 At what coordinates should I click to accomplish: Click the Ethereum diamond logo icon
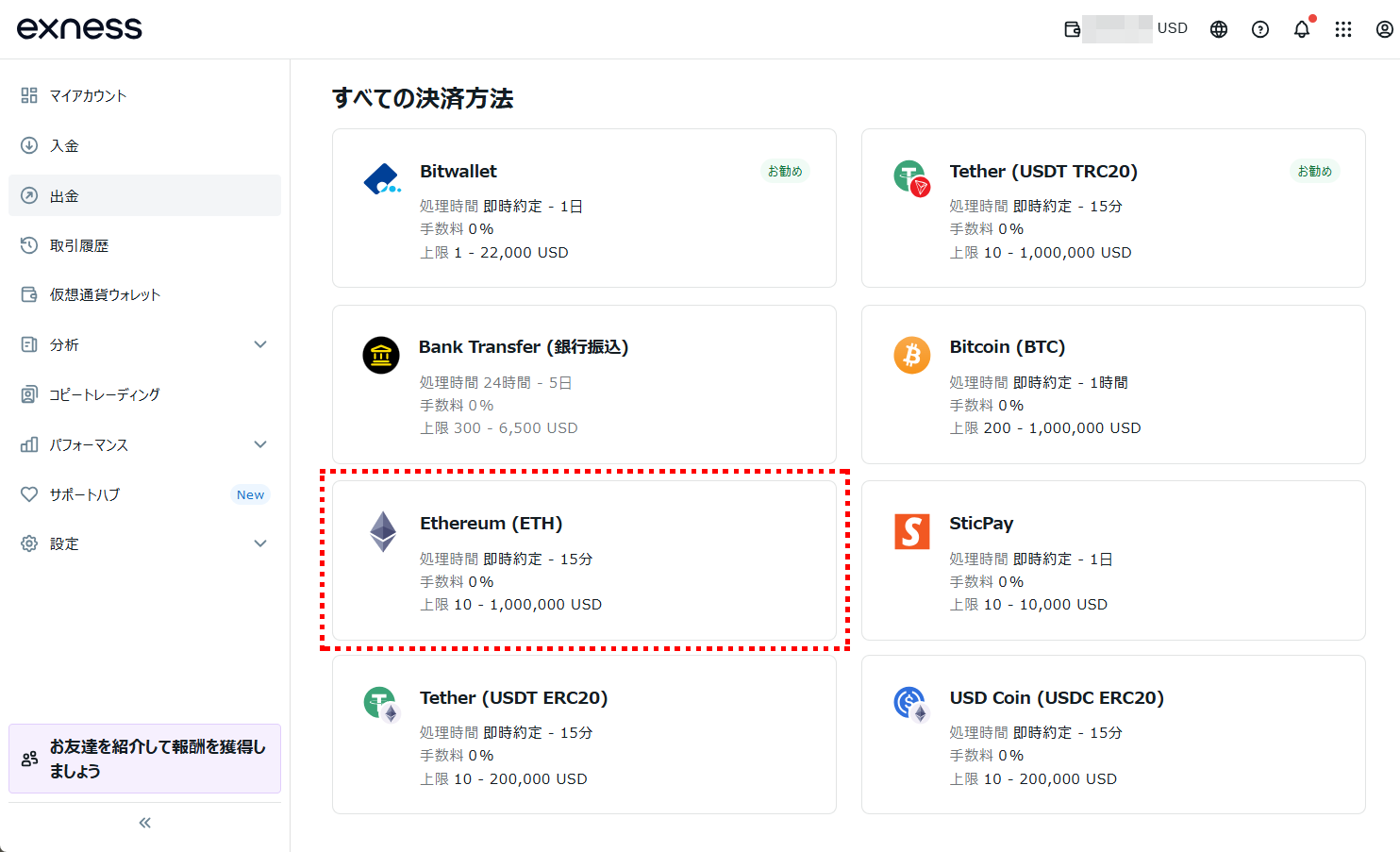383,531
